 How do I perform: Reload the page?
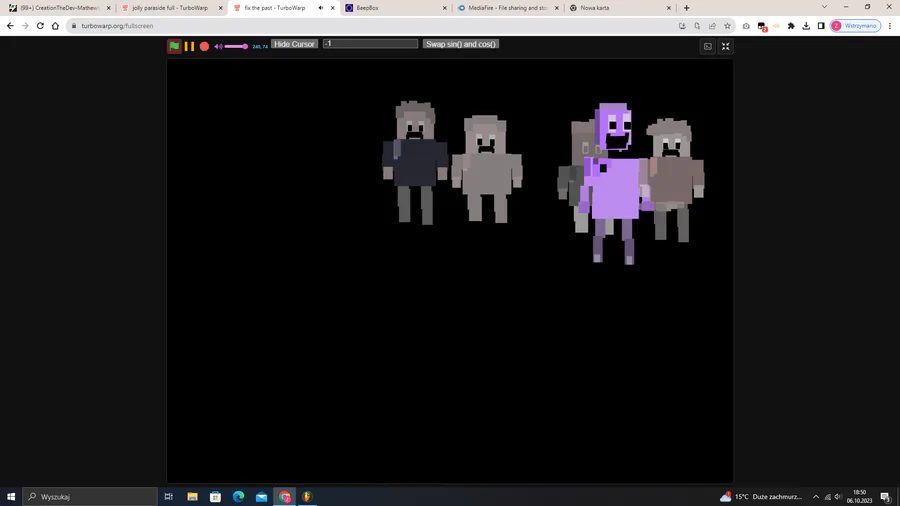tap(40, 26)
